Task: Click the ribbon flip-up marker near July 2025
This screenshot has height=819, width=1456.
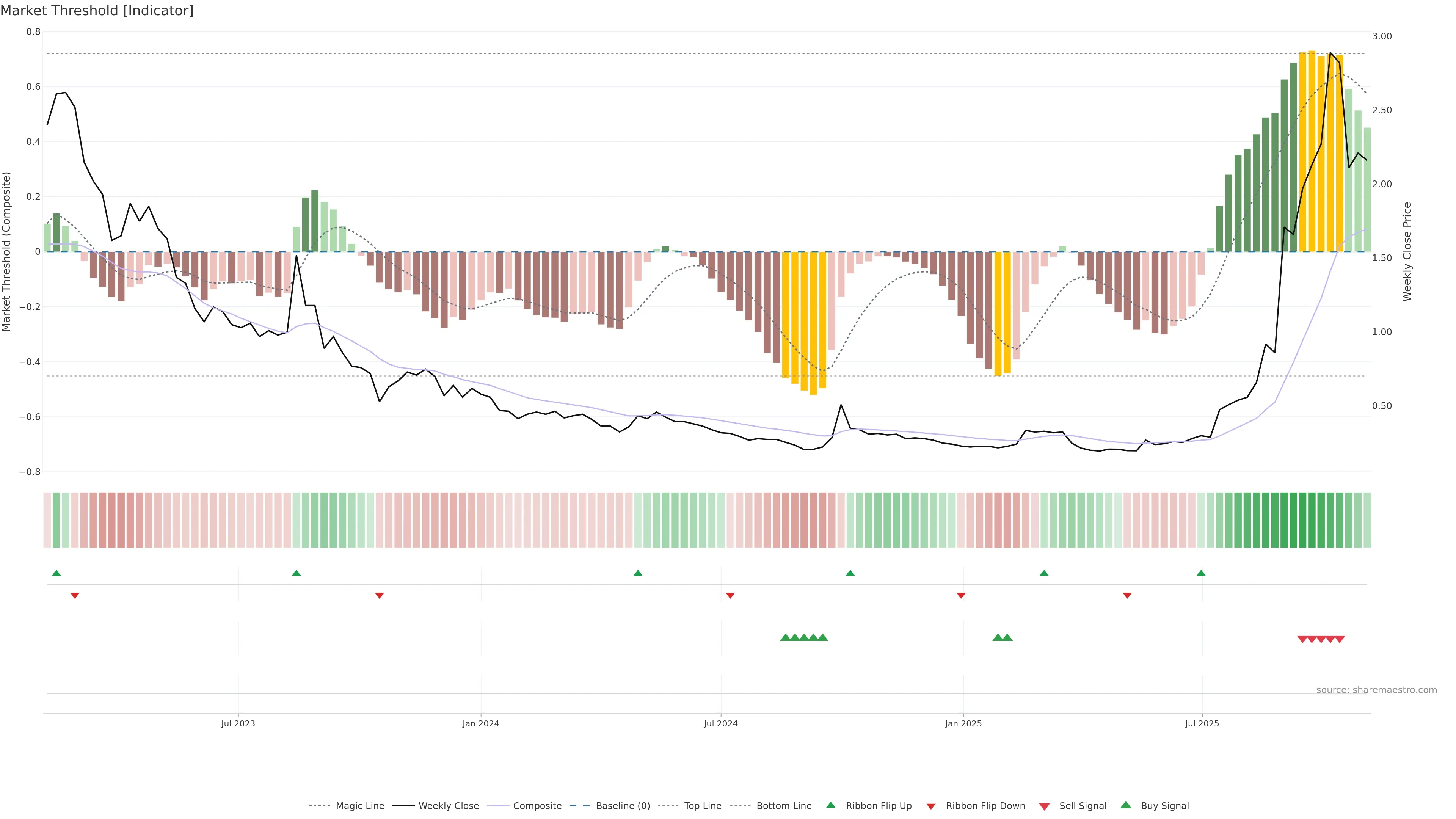Action: [x=1200, y=573]
